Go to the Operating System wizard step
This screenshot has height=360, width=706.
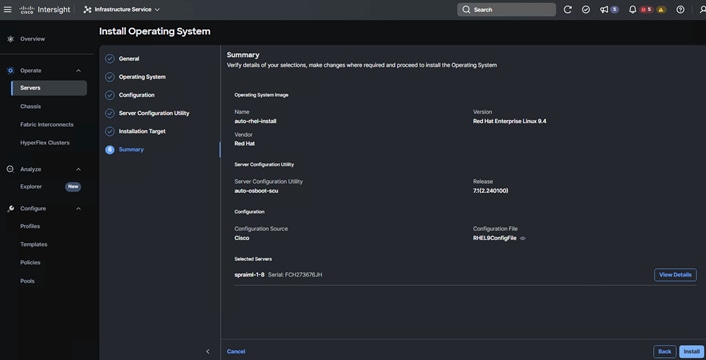click(142, 77)
